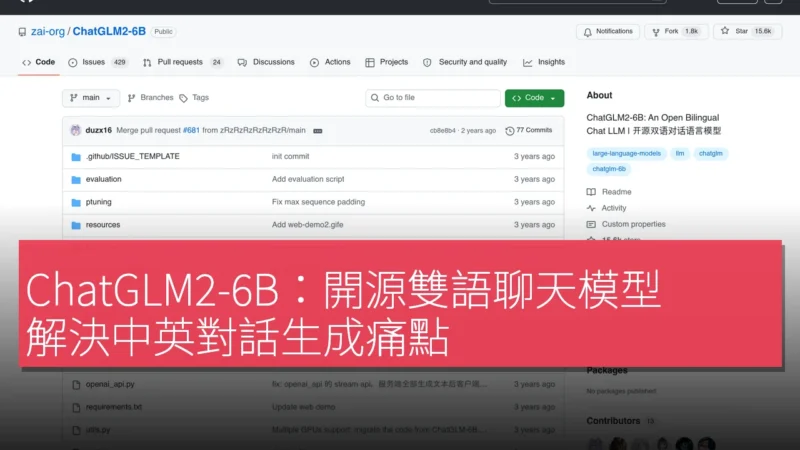Open the resources folder
Viewport: 800px width, 450px height.
tap(103, 224)
